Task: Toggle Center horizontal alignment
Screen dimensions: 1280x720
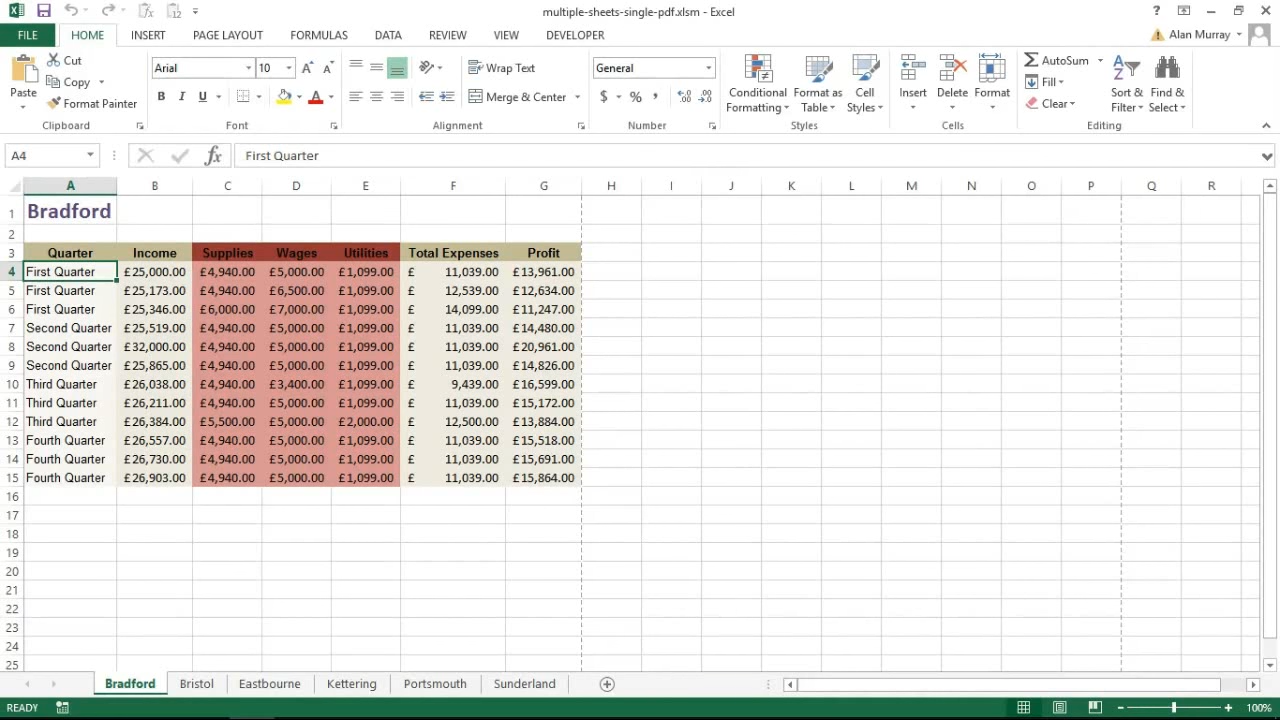Action: tap(376, 97)
